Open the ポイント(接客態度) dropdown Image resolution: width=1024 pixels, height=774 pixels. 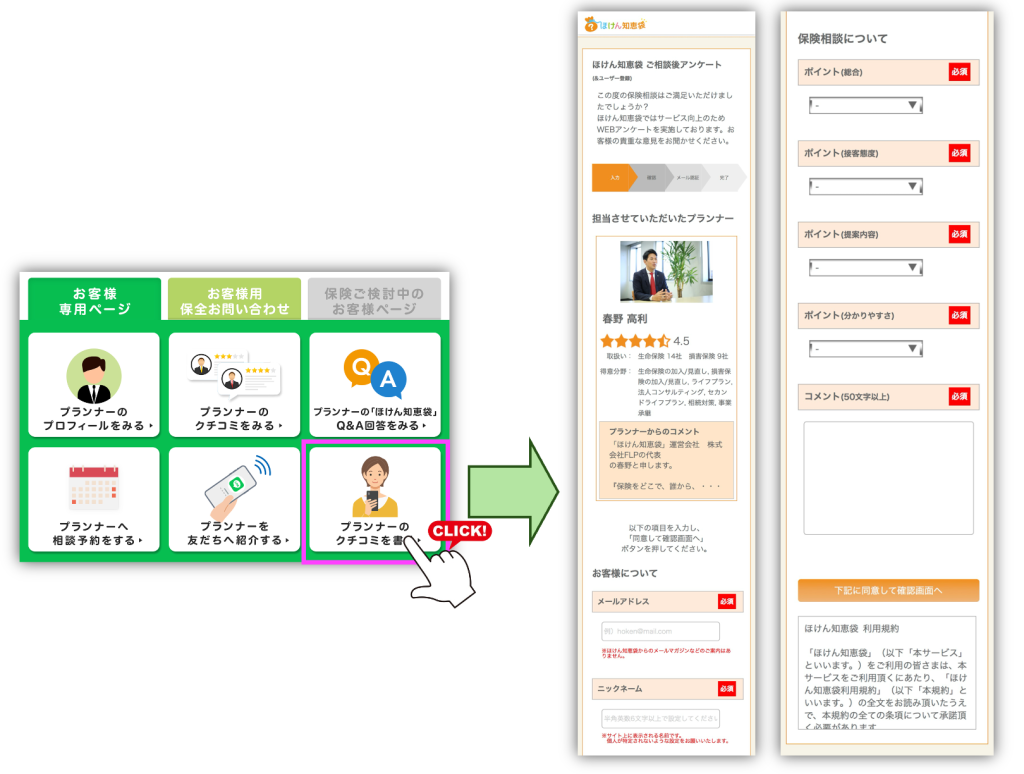pos(865,187)
